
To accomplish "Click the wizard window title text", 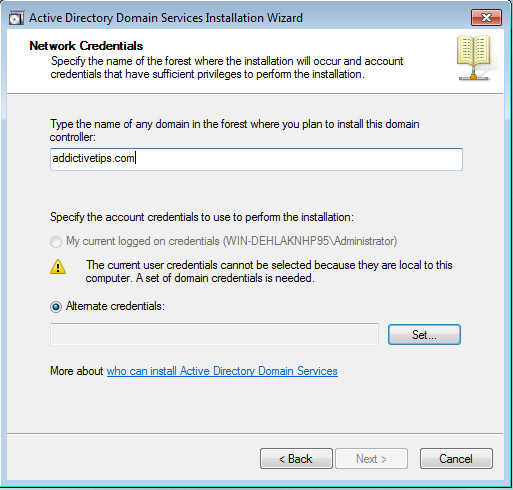I will click(166, 18).
